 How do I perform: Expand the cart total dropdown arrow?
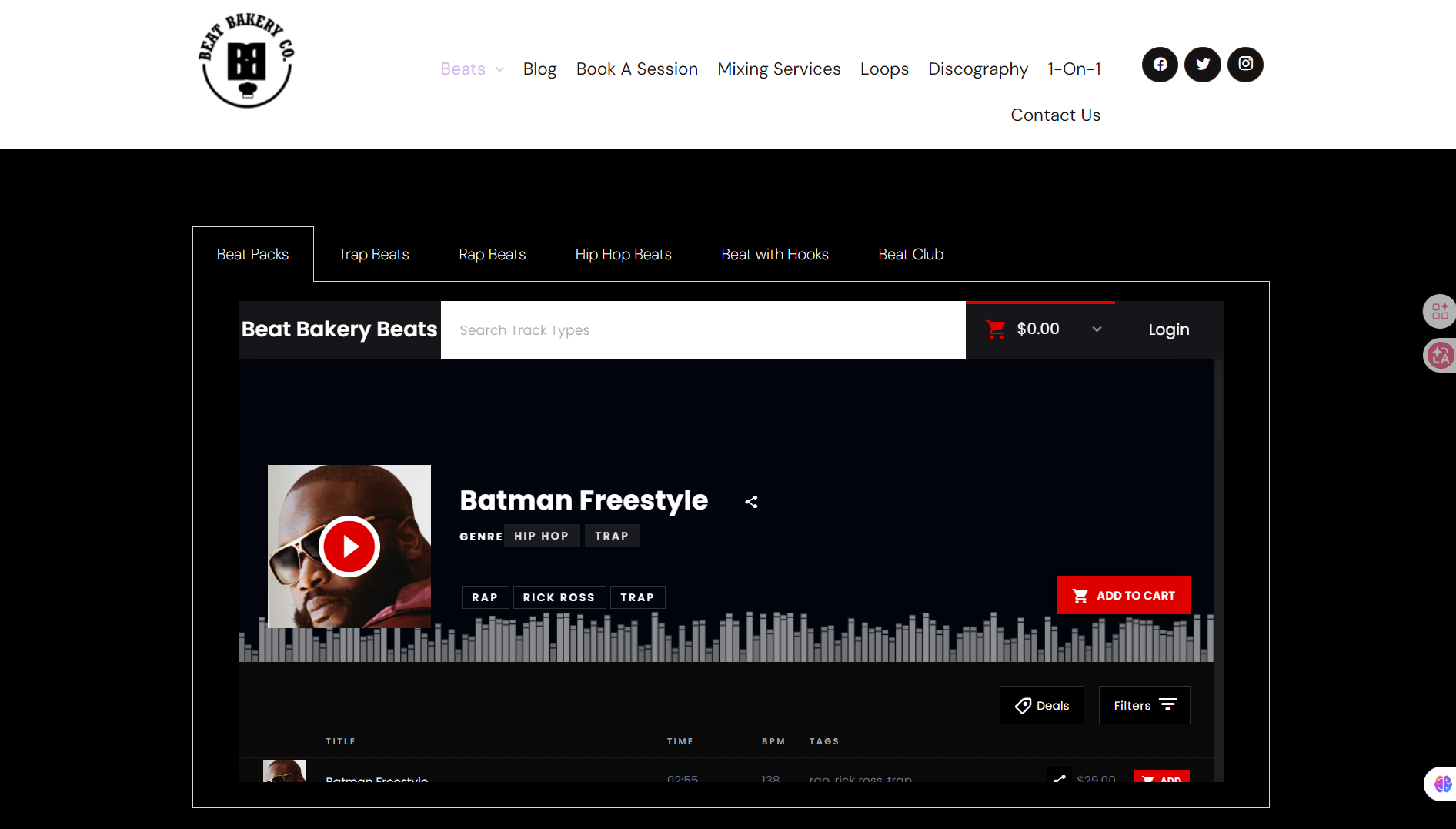pos(1097,329)
